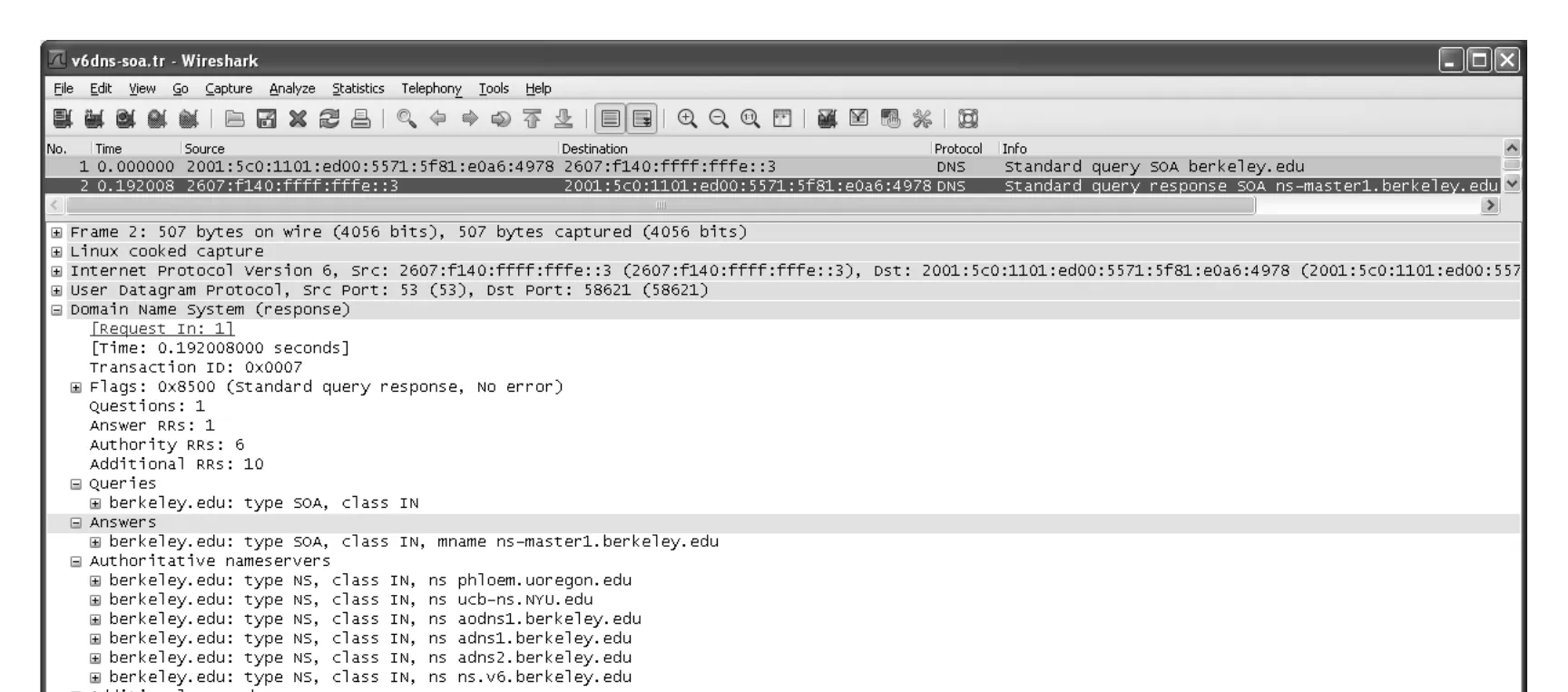
Task: Open coloring rules editor
Action: coord(890,119)
